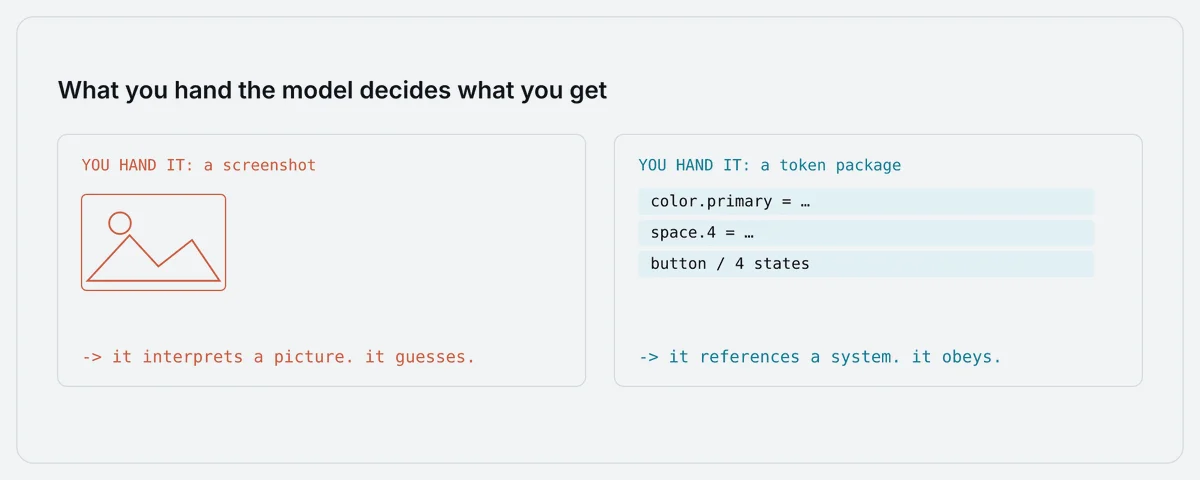Click the "YOU HAND IT: a screenshot" label

(199, 165)
